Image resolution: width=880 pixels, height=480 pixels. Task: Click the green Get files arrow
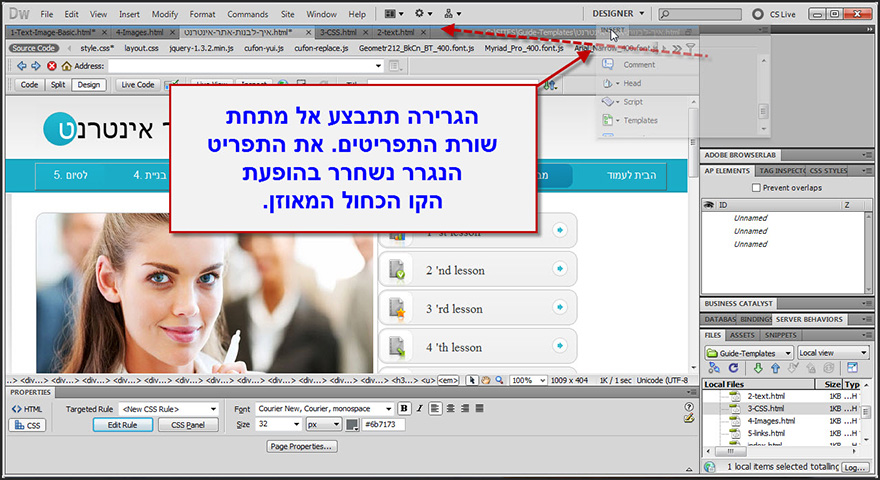coord(758,368)
